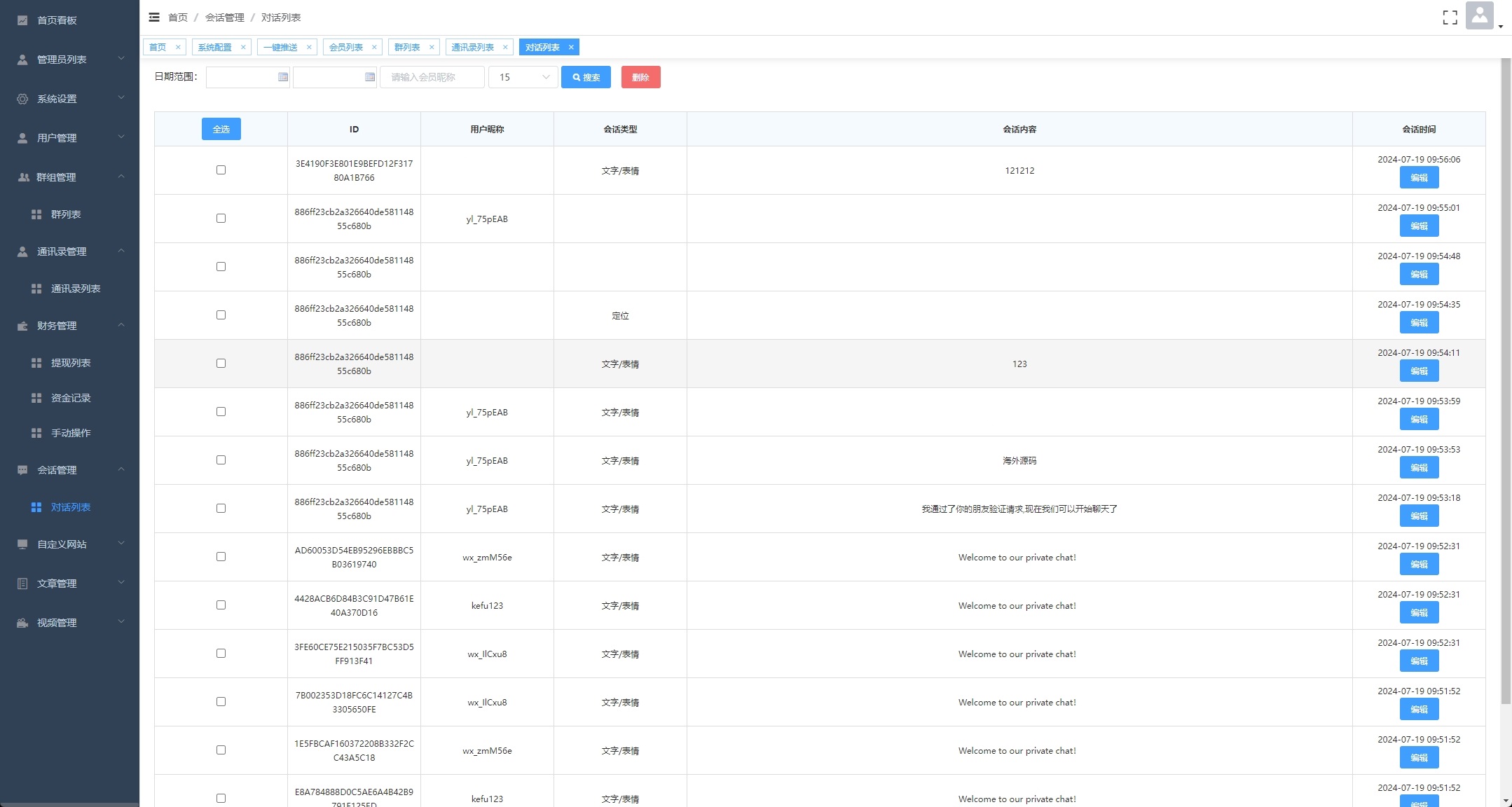Click the vertical page scrollbar

click(x=1506, y=378)
